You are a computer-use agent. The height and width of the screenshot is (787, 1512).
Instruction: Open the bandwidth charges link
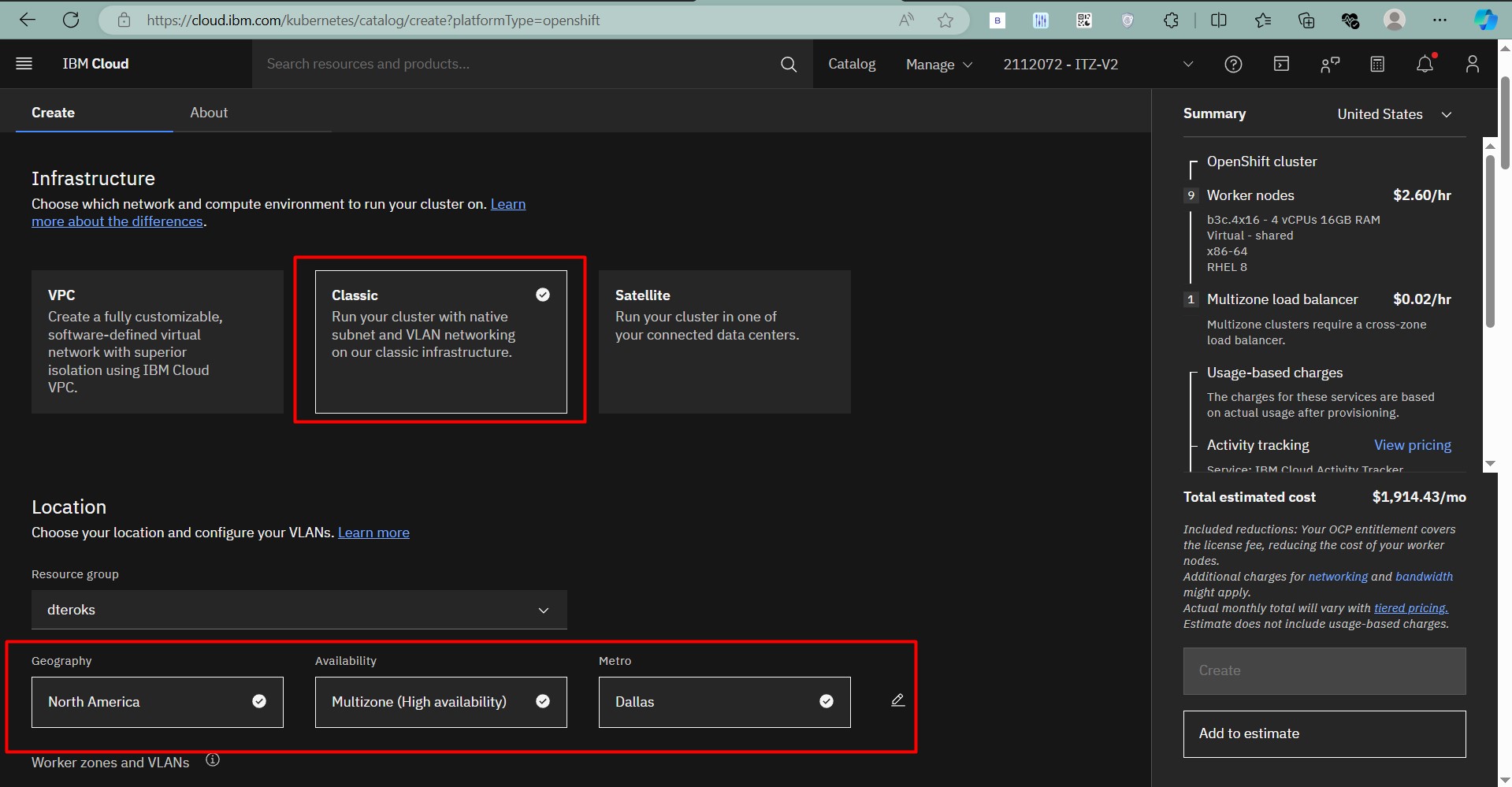click(x=1424, y=577)
